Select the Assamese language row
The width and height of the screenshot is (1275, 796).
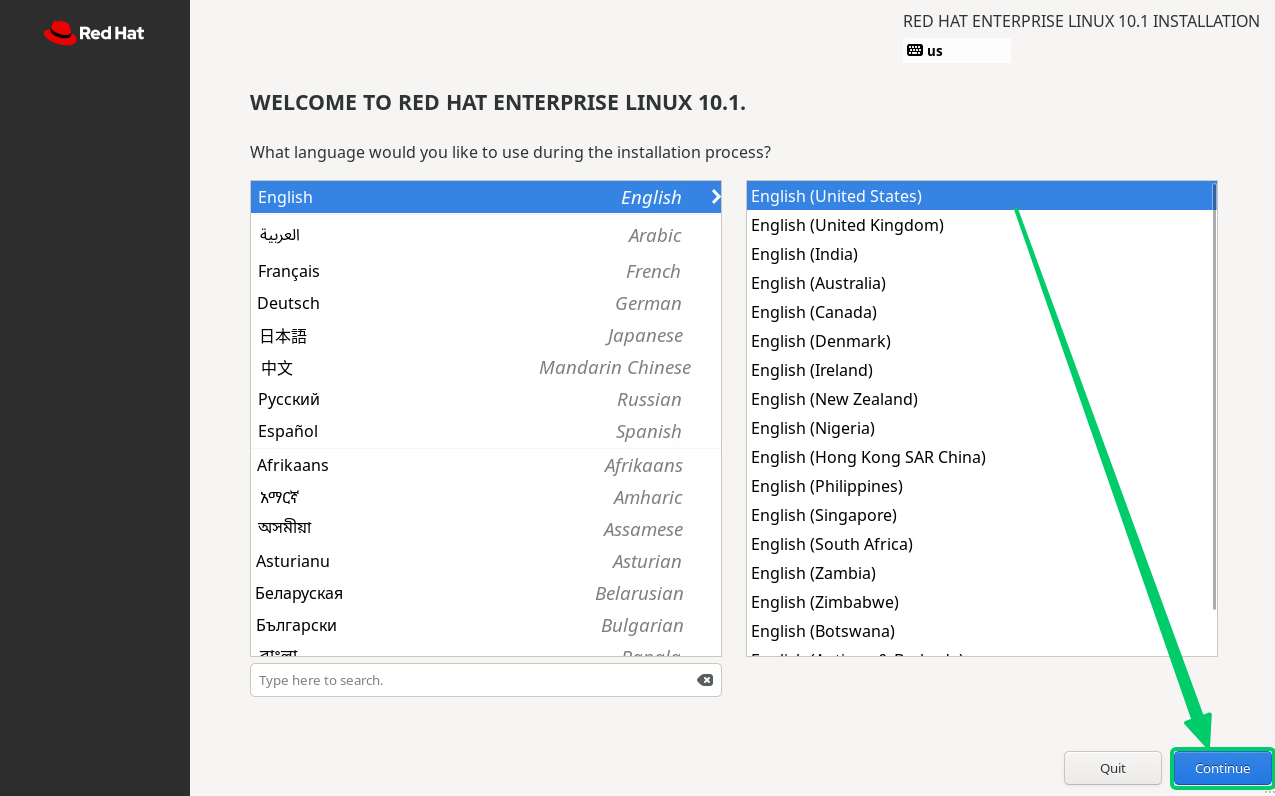pyautogui.click(x=486, y=529)
